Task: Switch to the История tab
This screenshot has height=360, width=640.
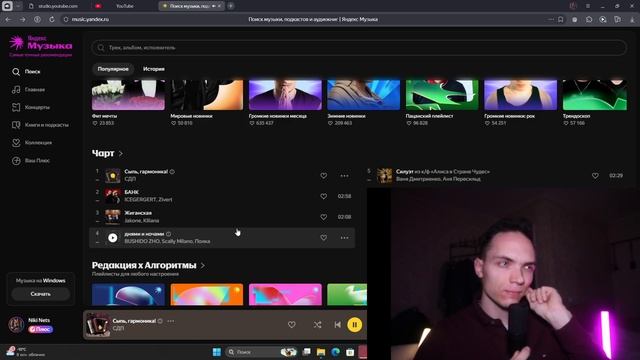Action: [x=154, y=69]
